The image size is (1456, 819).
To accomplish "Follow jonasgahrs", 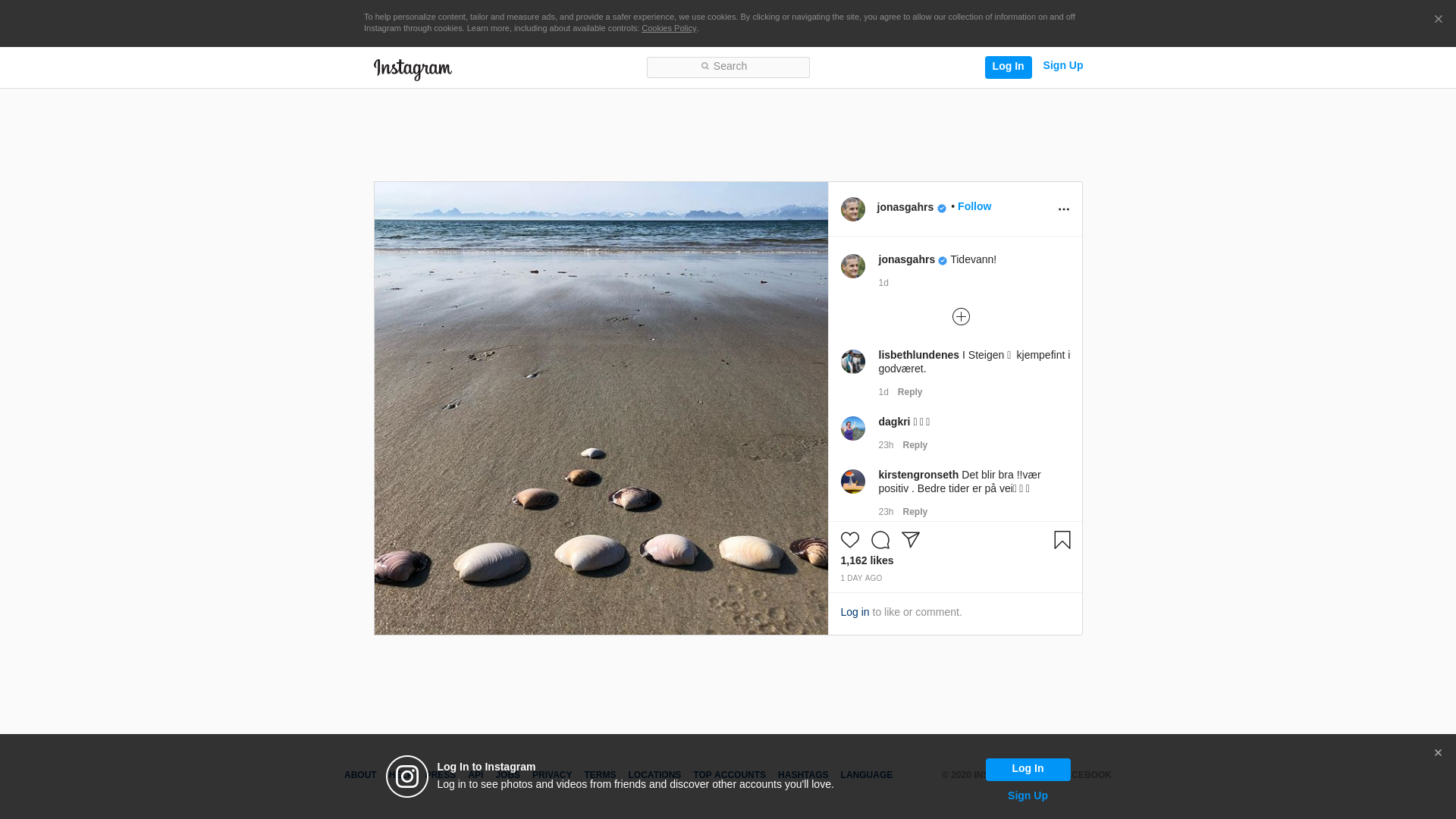I will click(974, 206).
